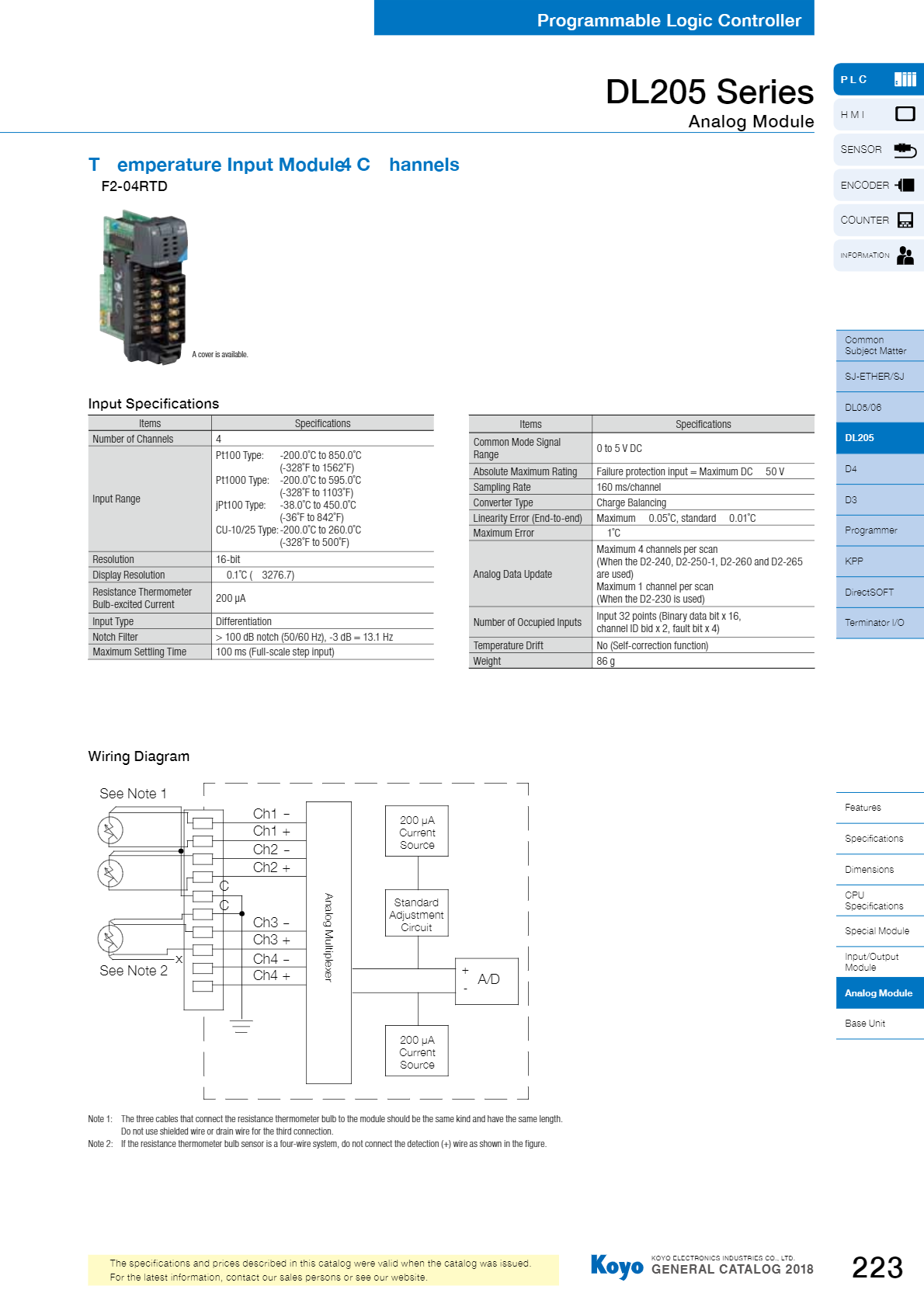This screenshot has height=1307, width=924.
Task: Click the yellow catalog disclaimer notice
Action: (x=323, y=1270)
